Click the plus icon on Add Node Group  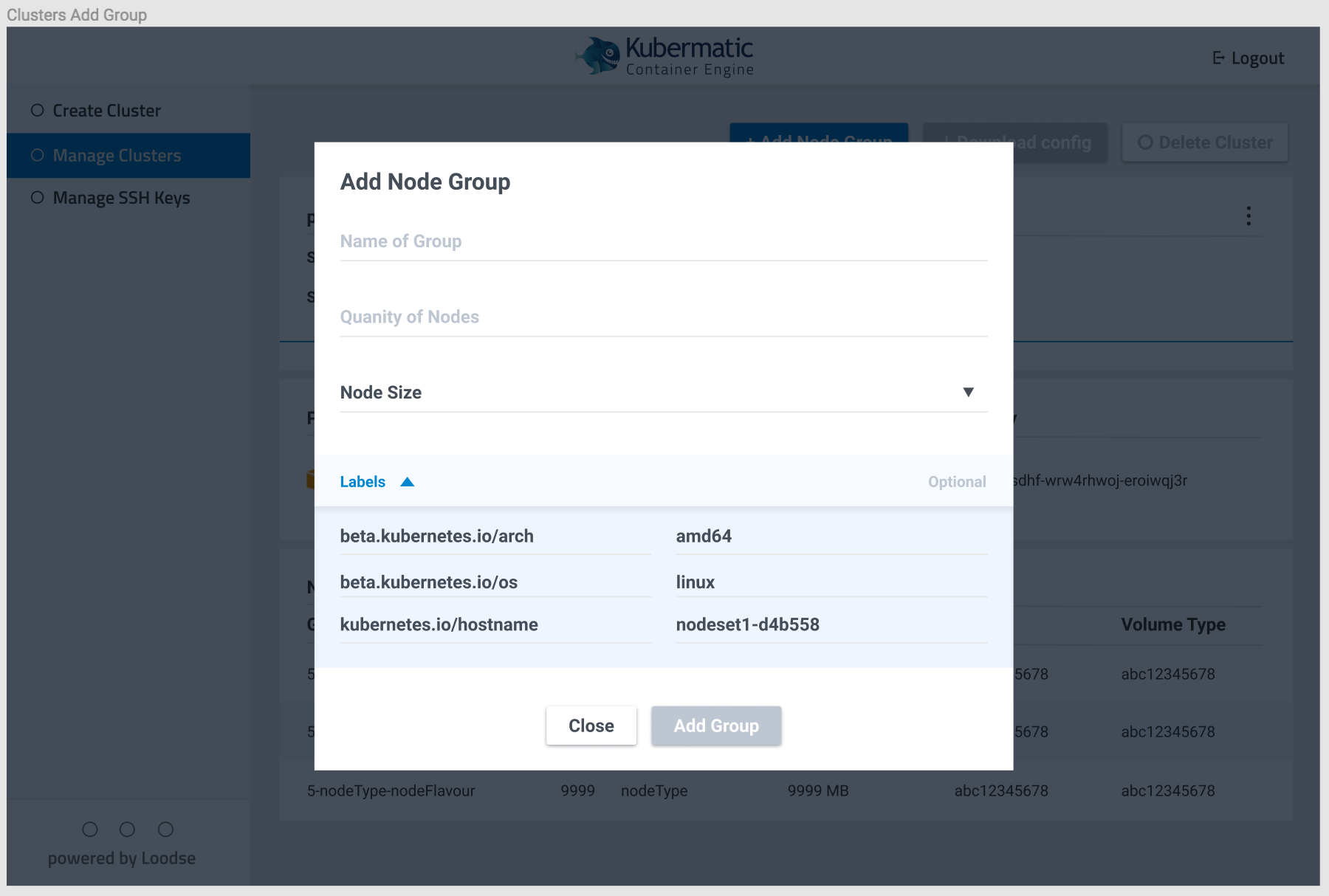point(752,142)
